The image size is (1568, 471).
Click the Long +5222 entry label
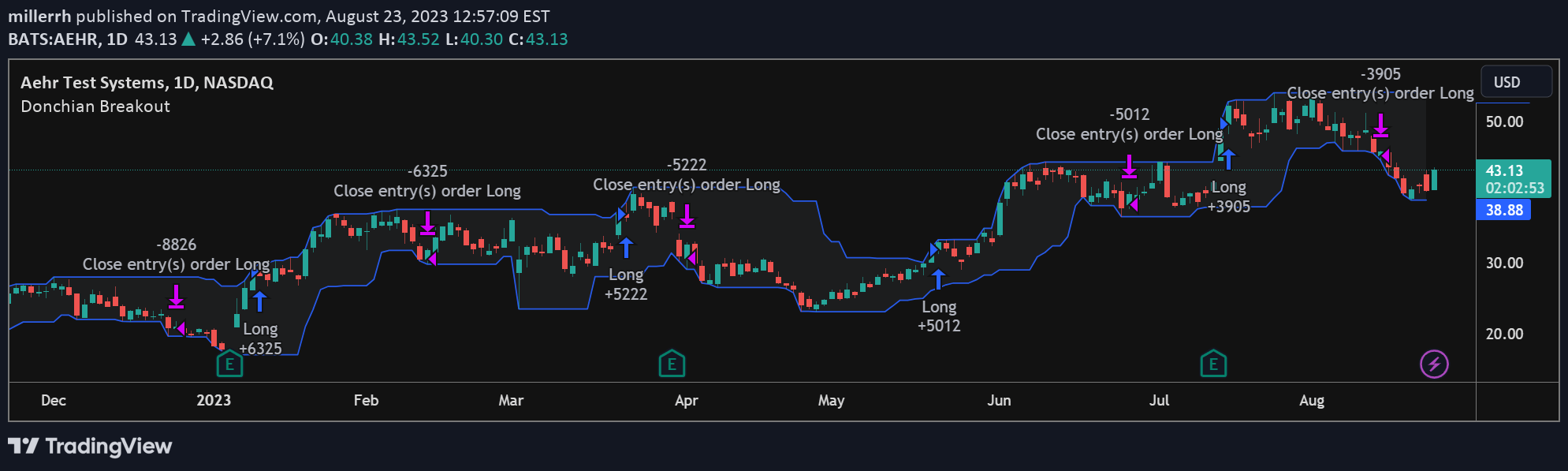[626, 284]
